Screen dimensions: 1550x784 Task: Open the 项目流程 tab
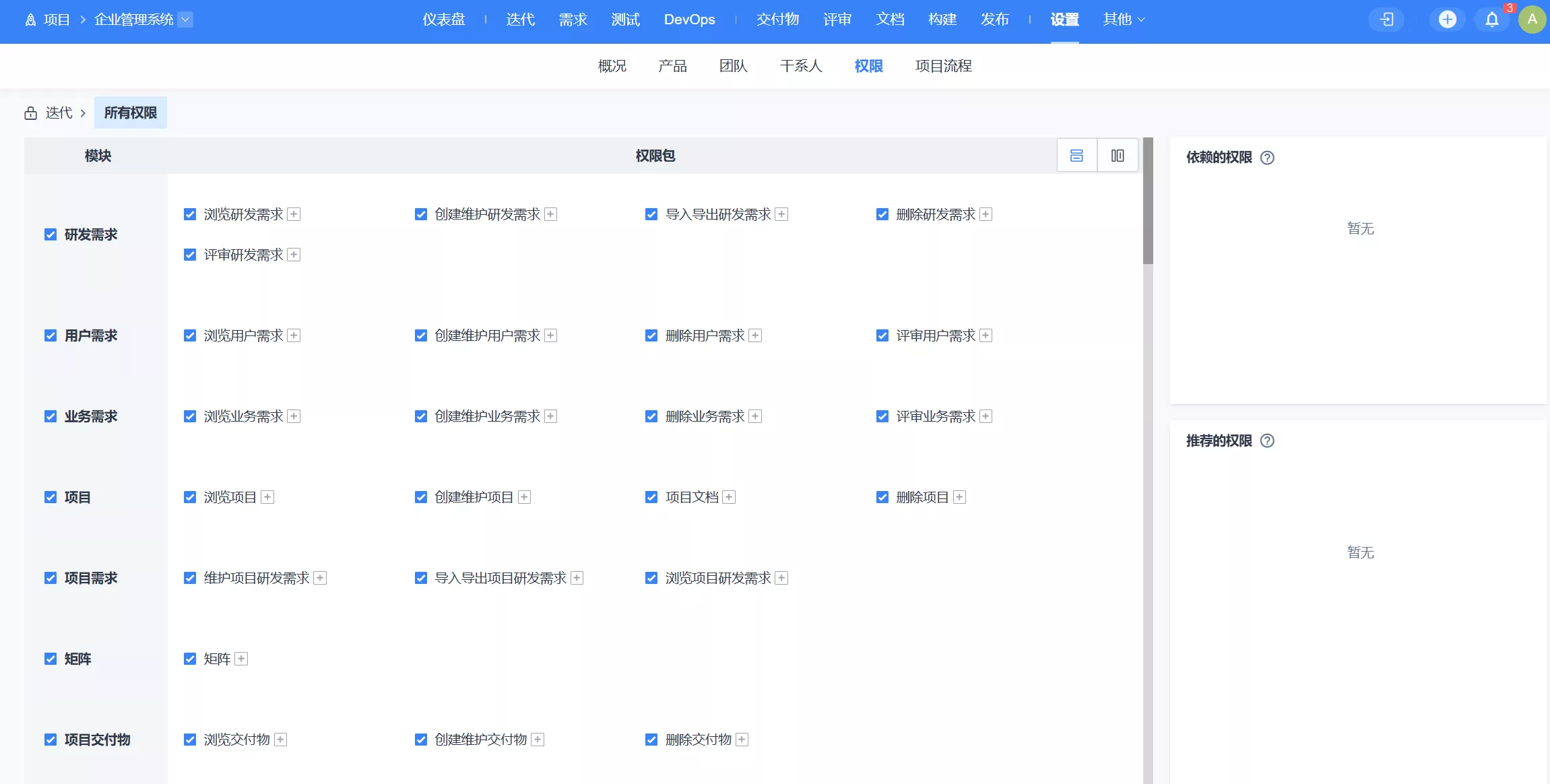click(943, 66)
